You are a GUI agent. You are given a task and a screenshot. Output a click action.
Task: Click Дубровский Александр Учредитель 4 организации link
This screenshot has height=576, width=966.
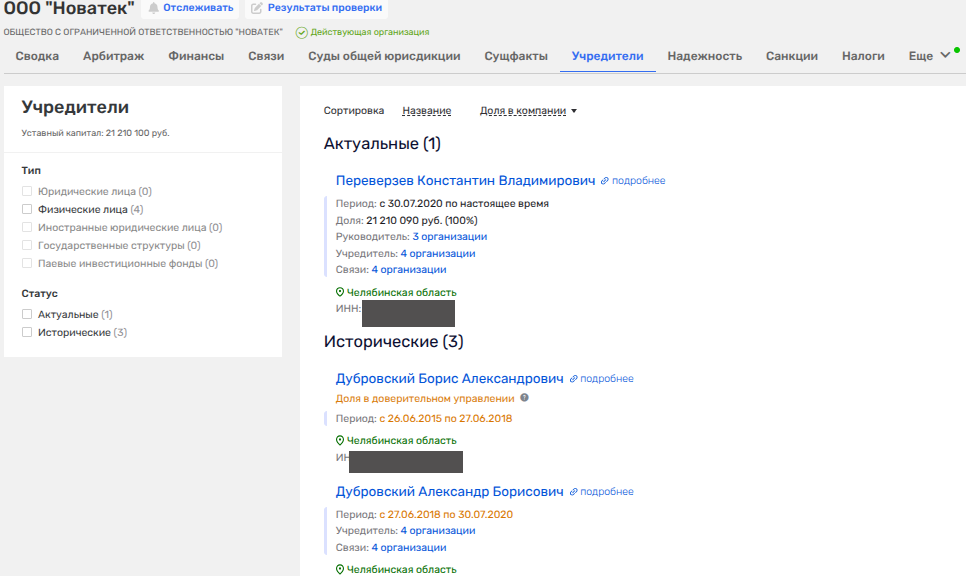(x=438, y=530)
